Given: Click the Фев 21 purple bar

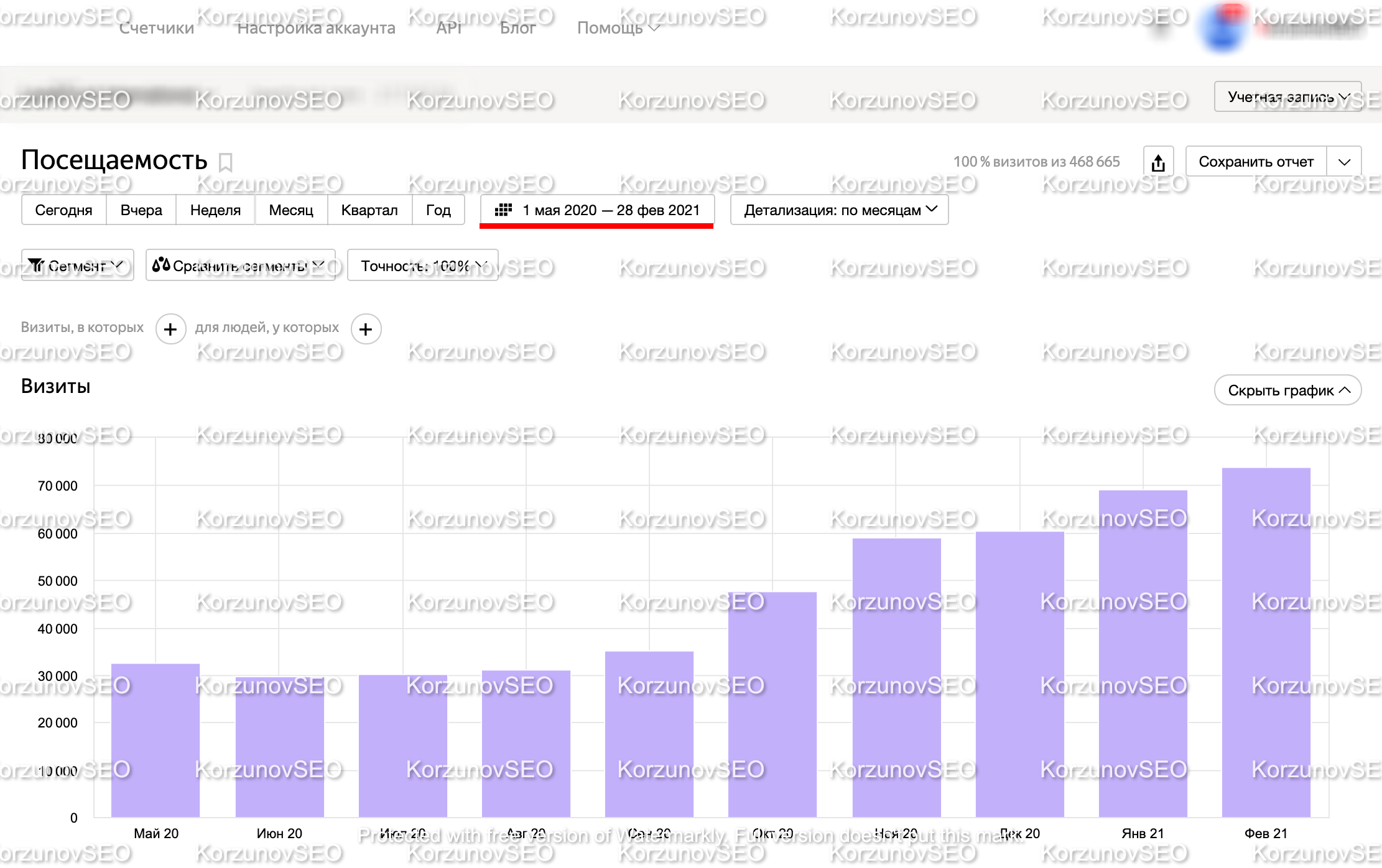Looking at the screenshot, I should pos(1266,642).
